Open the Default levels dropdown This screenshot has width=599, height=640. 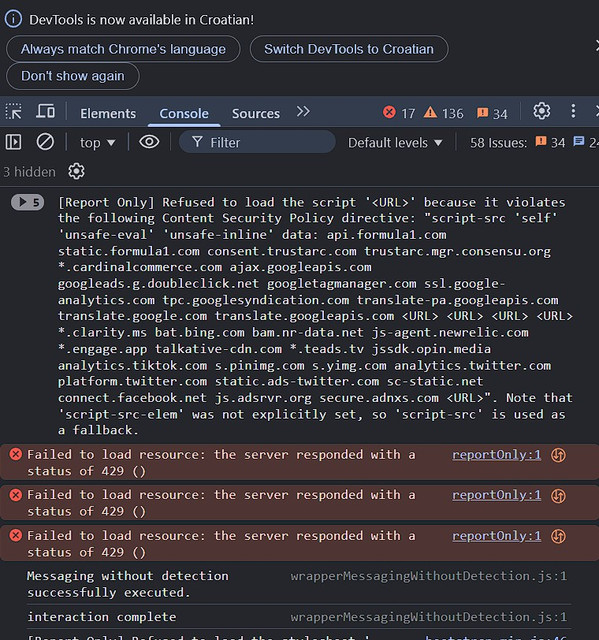point(395,143)
